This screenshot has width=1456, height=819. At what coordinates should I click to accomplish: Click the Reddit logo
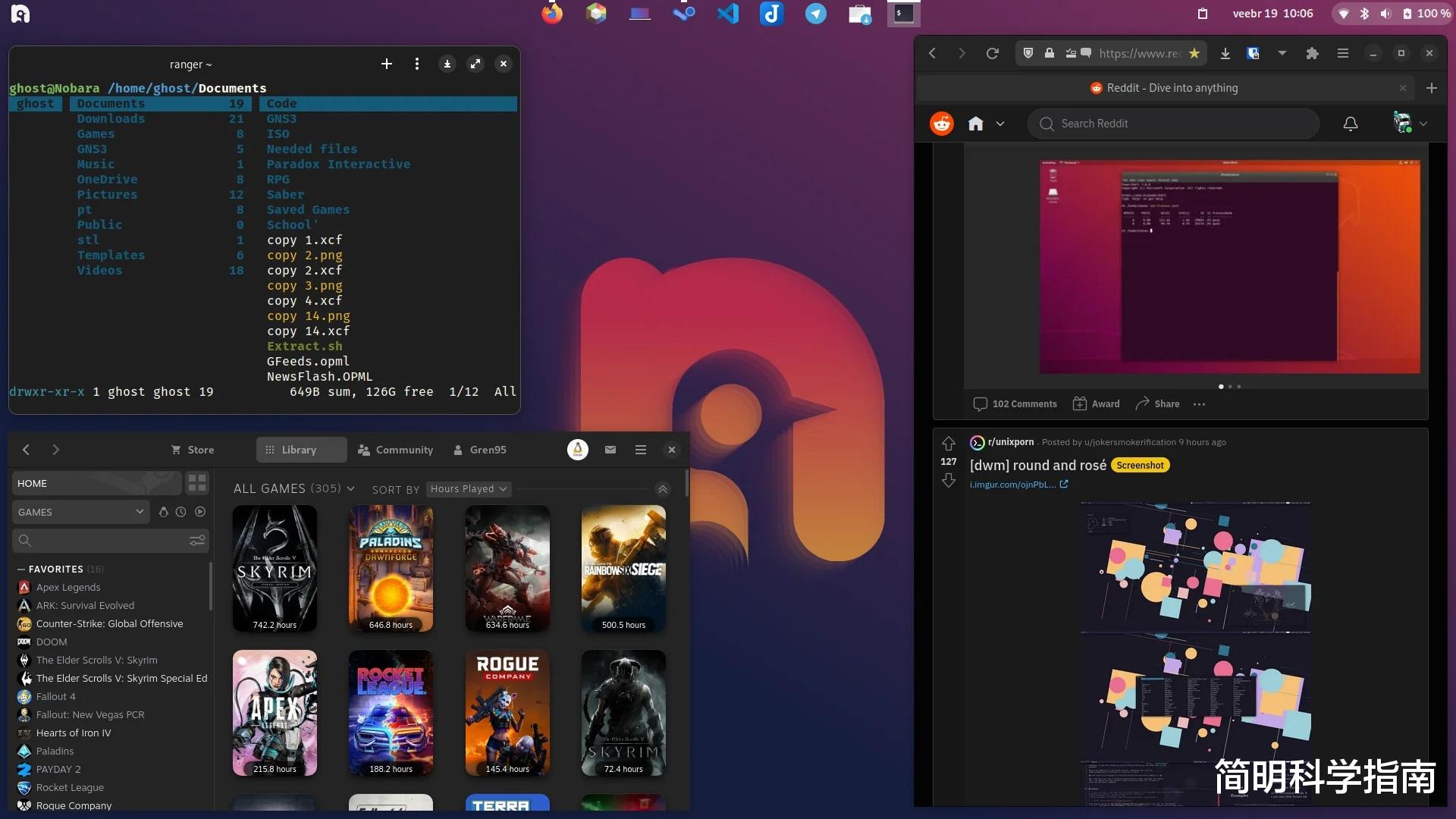[942, 124]
